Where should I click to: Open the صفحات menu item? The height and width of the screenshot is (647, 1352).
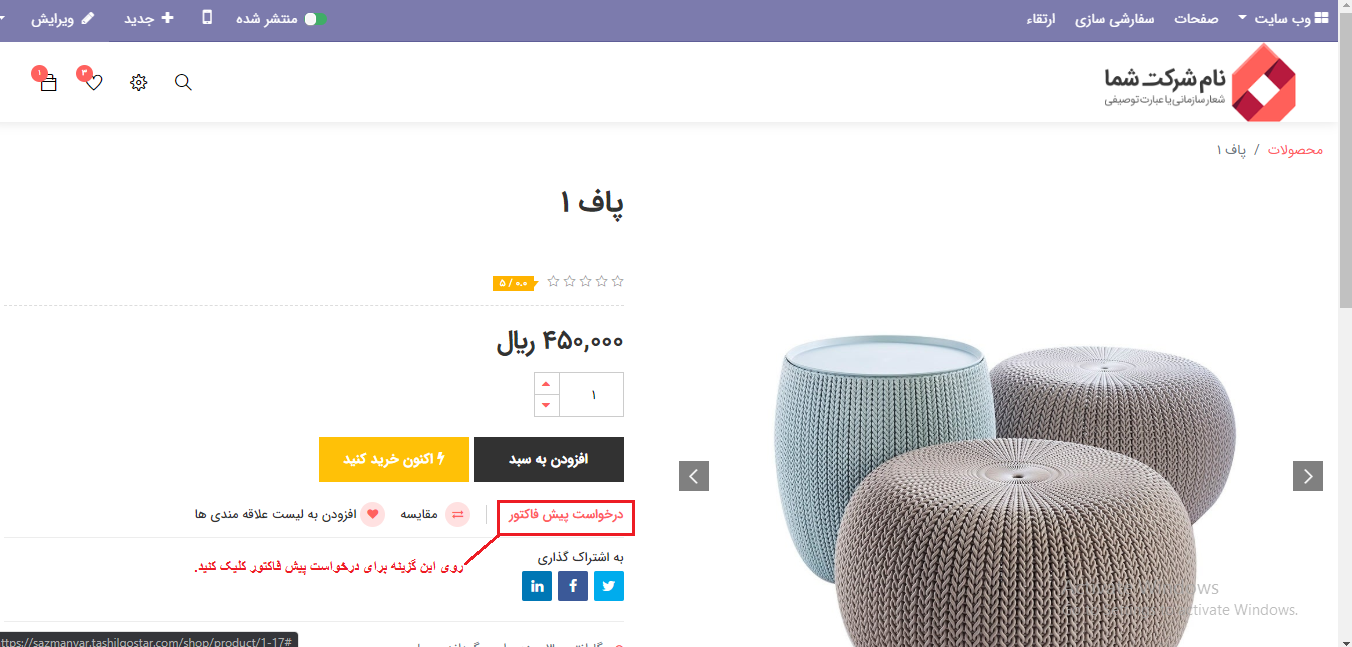(x=1196, y=19)
